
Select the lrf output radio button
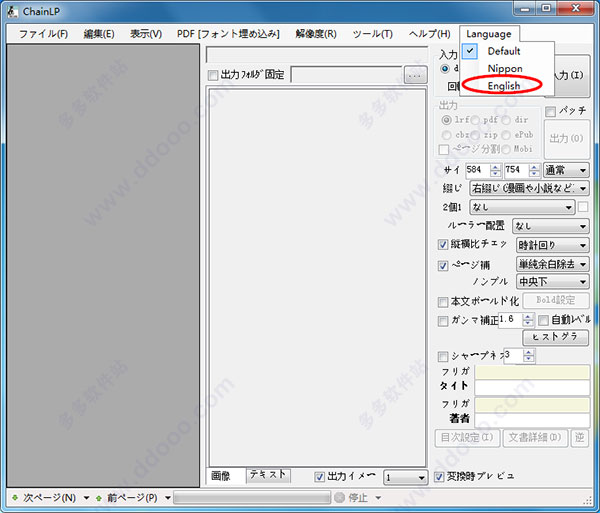446,120
